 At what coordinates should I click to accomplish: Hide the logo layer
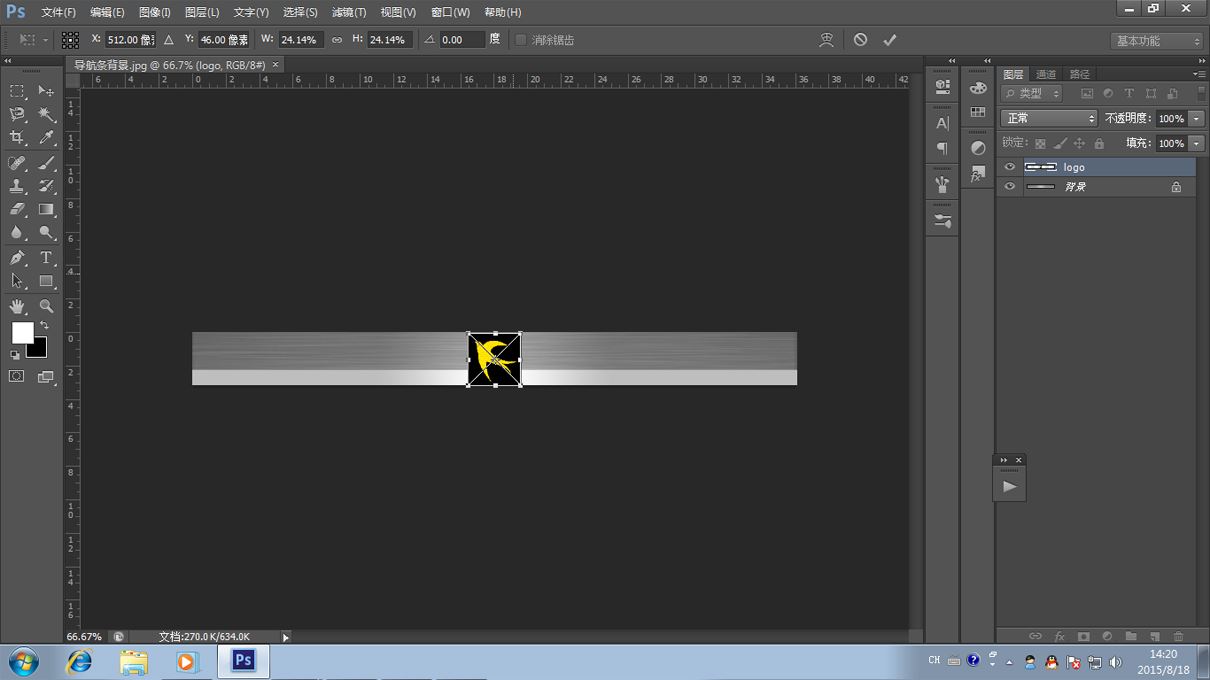tap(1010, 167)
